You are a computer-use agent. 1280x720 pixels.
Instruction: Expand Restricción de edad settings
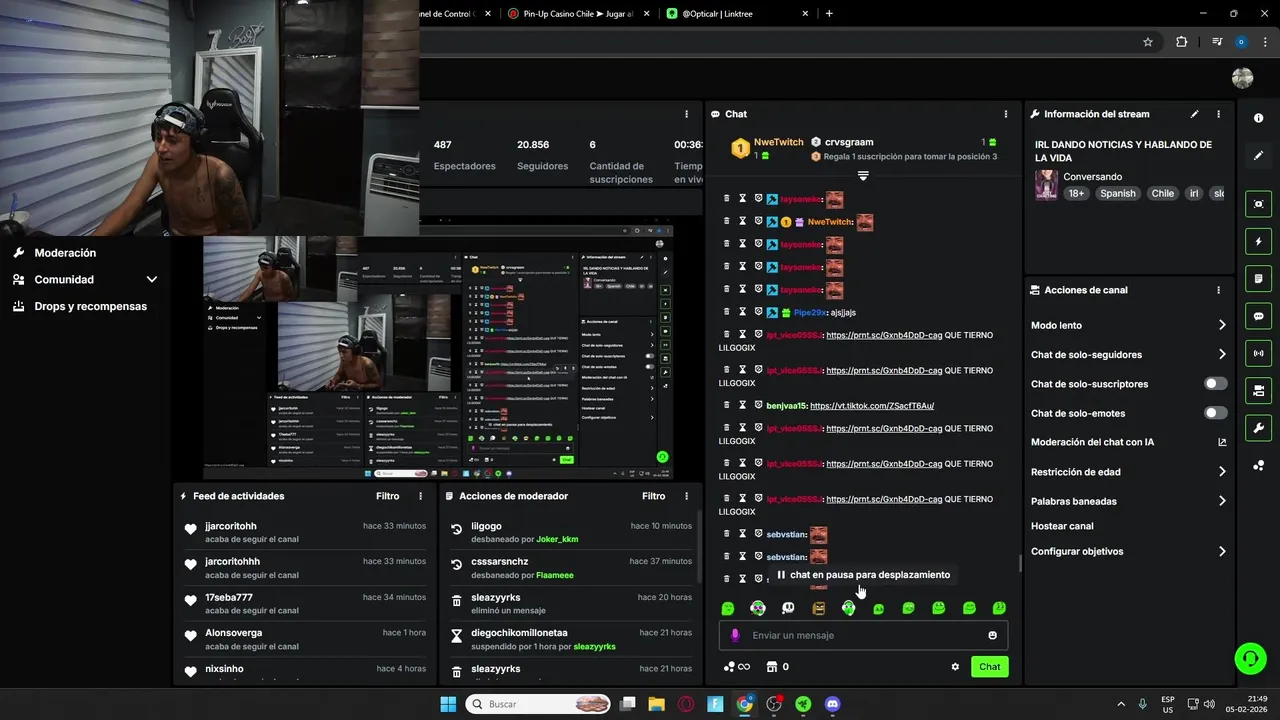pos(1222,472)
